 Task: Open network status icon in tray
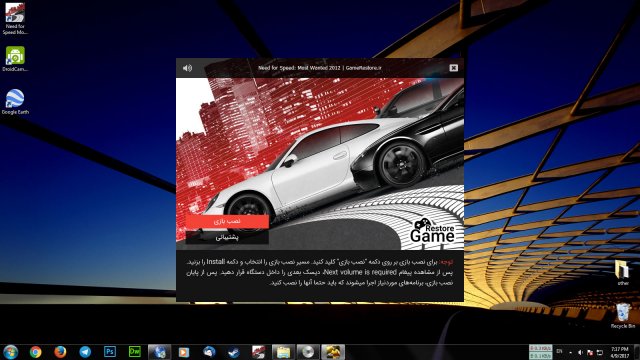pyautogui.click(x=600, y=352)
